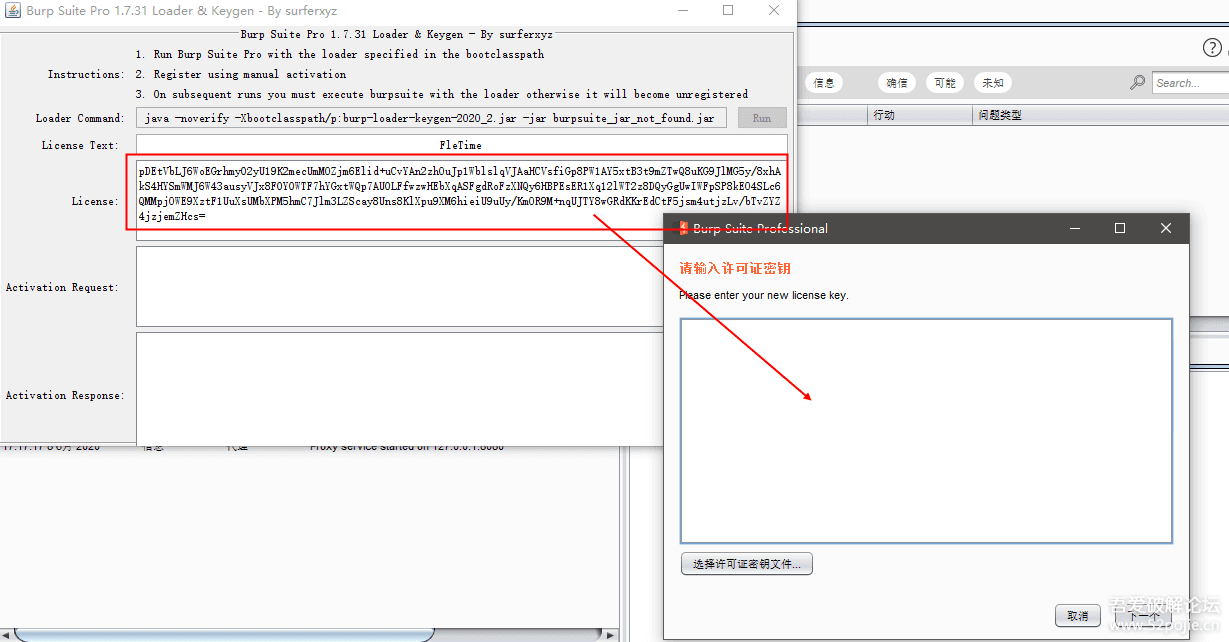Click the "Loader Command:" label

click(80, 118)
